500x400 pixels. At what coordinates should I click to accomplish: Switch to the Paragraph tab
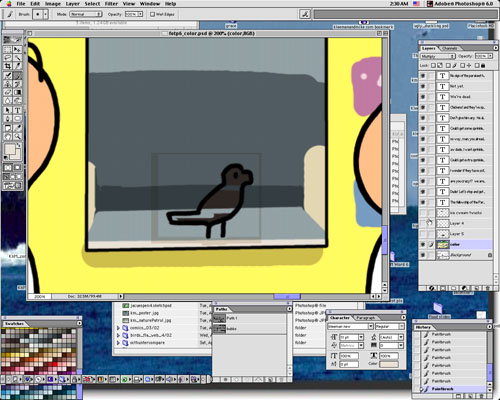365,318
